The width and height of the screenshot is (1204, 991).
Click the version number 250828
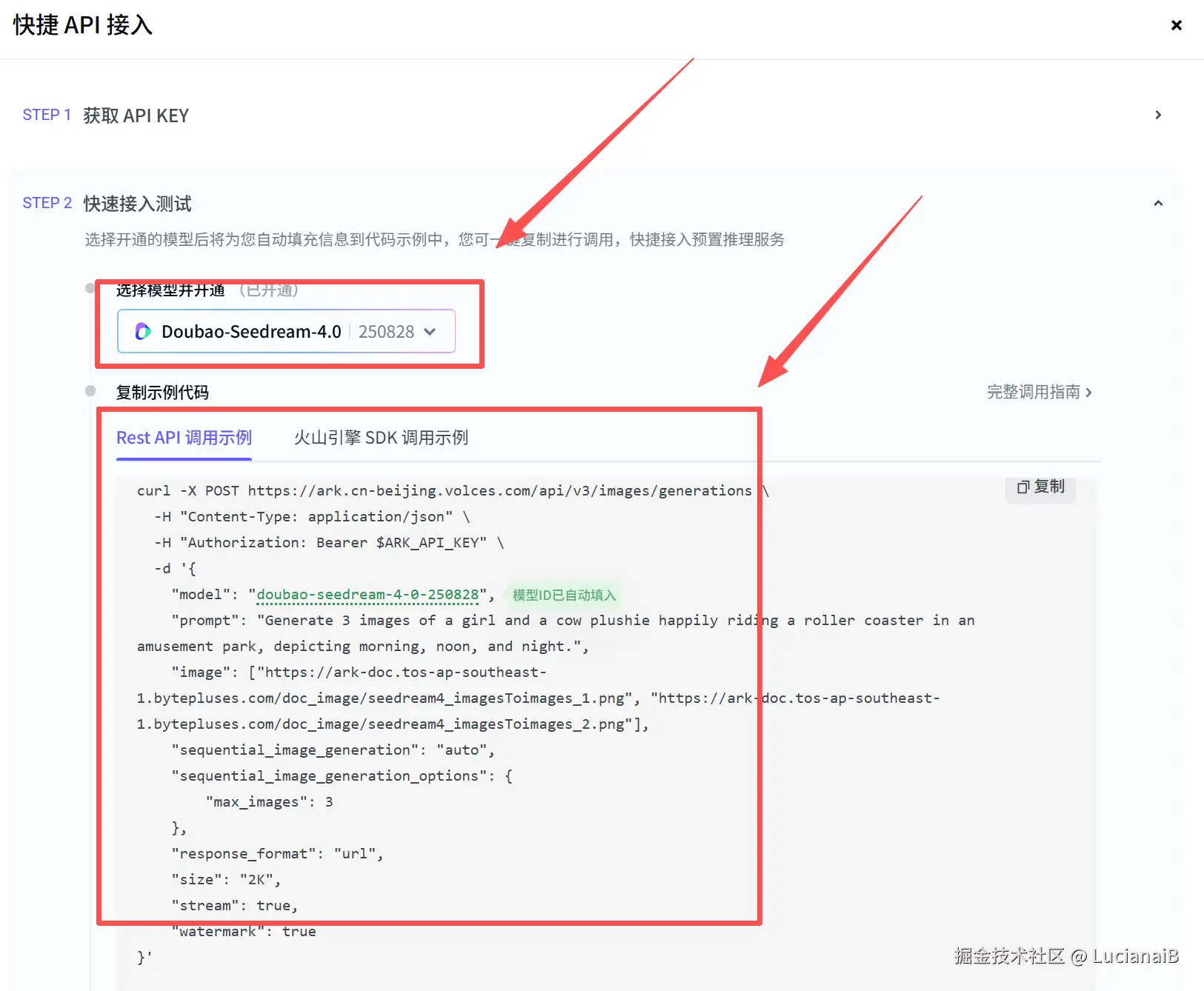(386, 332)
